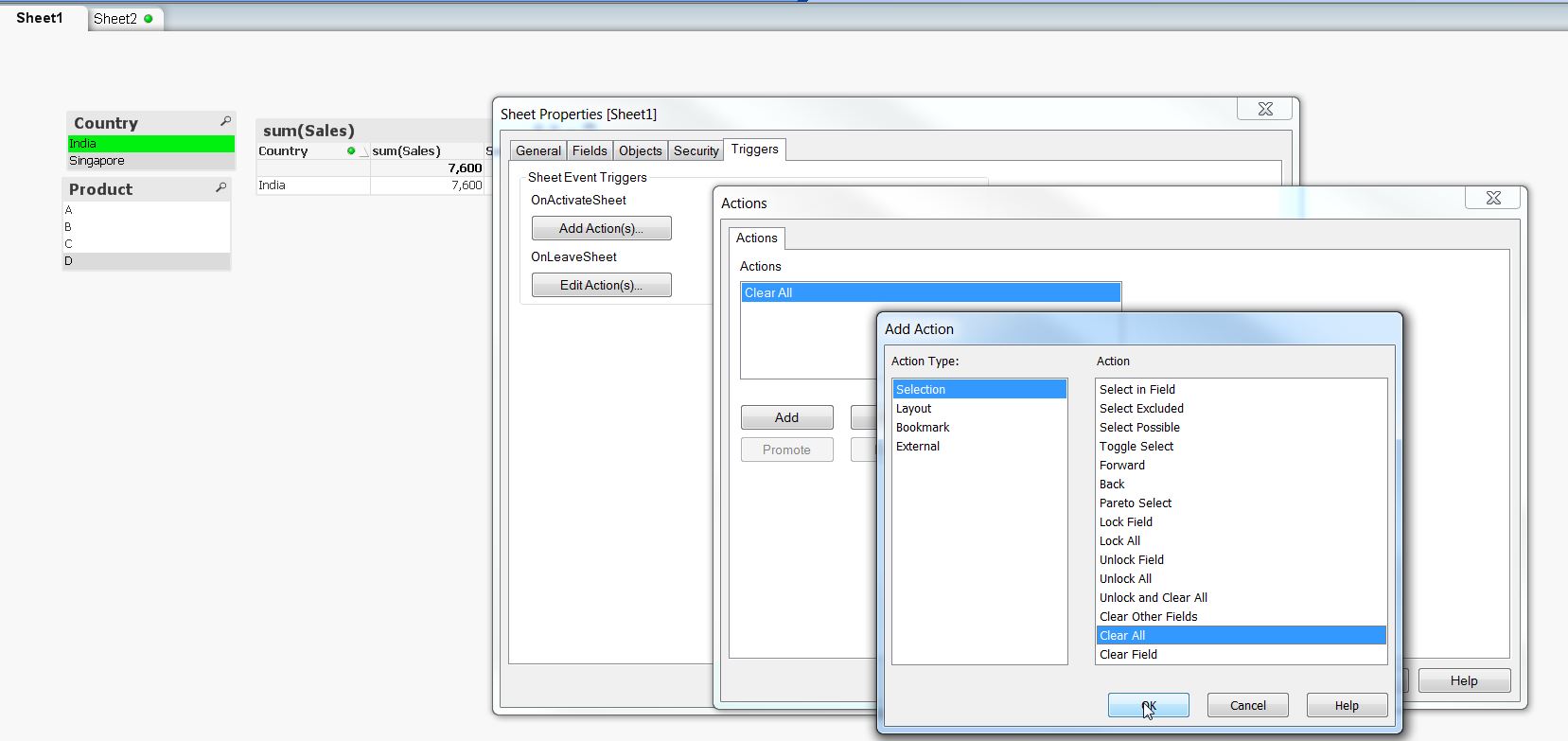Choose Layout in the Action Type list
The image size is (1568, 741).
[x=913, y=409]
